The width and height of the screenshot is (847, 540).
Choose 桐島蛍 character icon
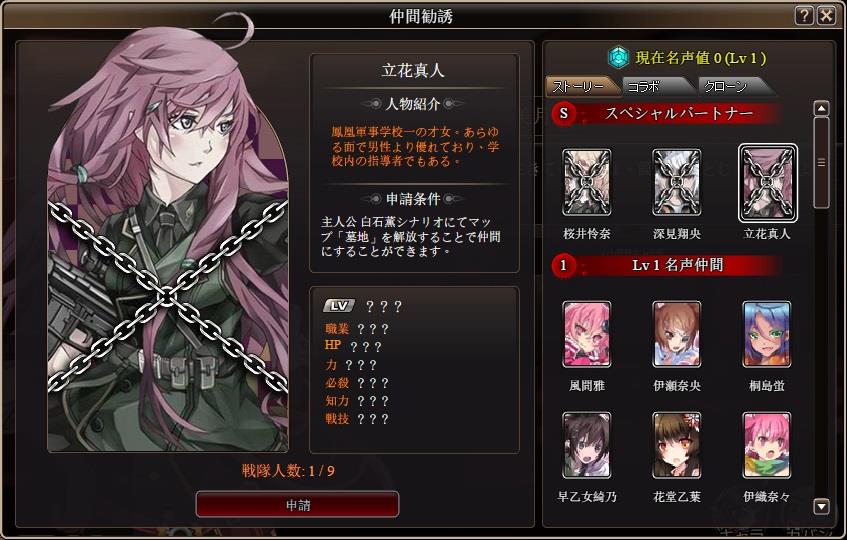(767, 334)
